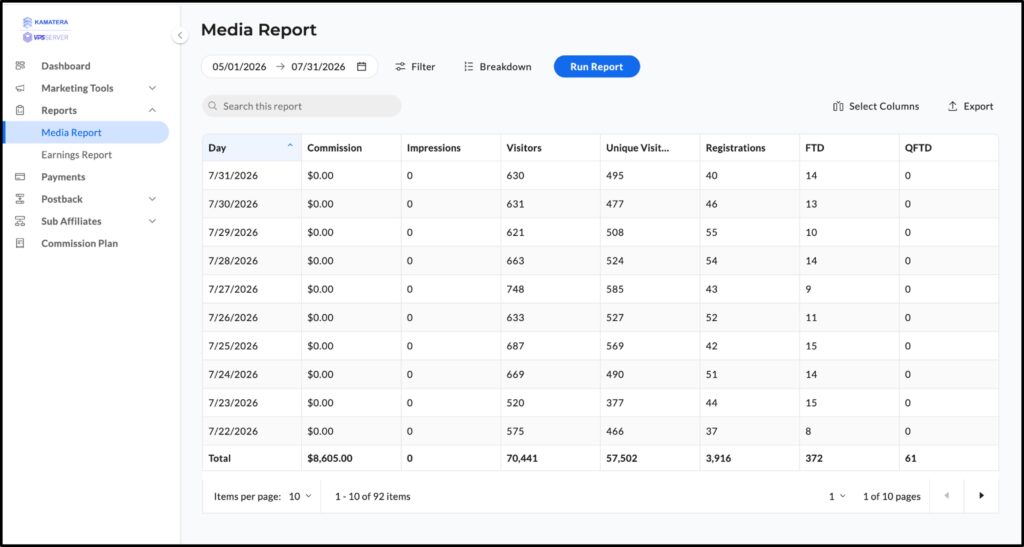The width and height of the screenshot is (1024, 547).
Task: Open the calendar icon in the date range
Action: 362,67
